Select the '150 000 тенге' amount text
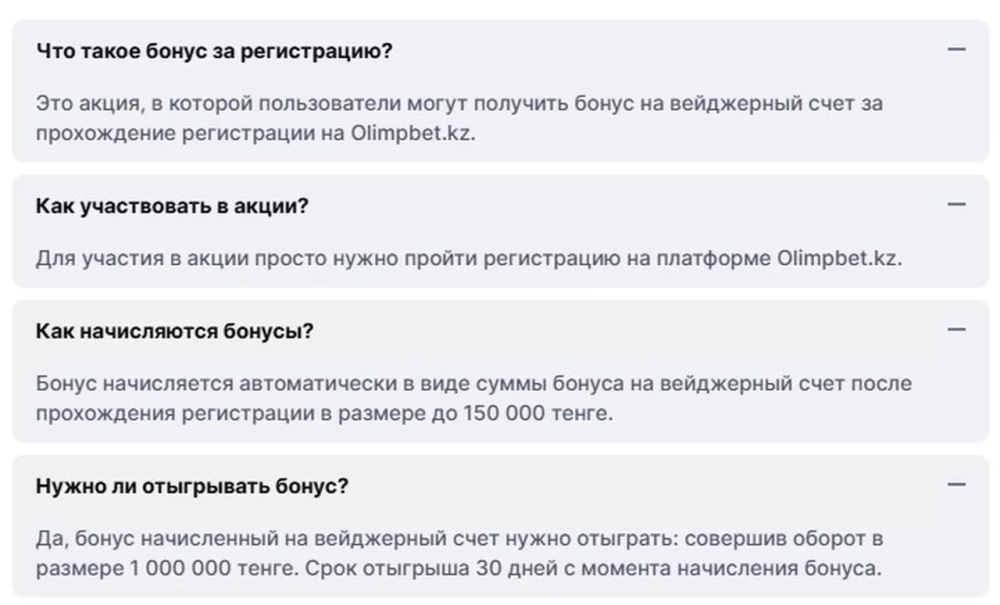This screenshot has width=1000, height=605. click(x=538, y=413)
